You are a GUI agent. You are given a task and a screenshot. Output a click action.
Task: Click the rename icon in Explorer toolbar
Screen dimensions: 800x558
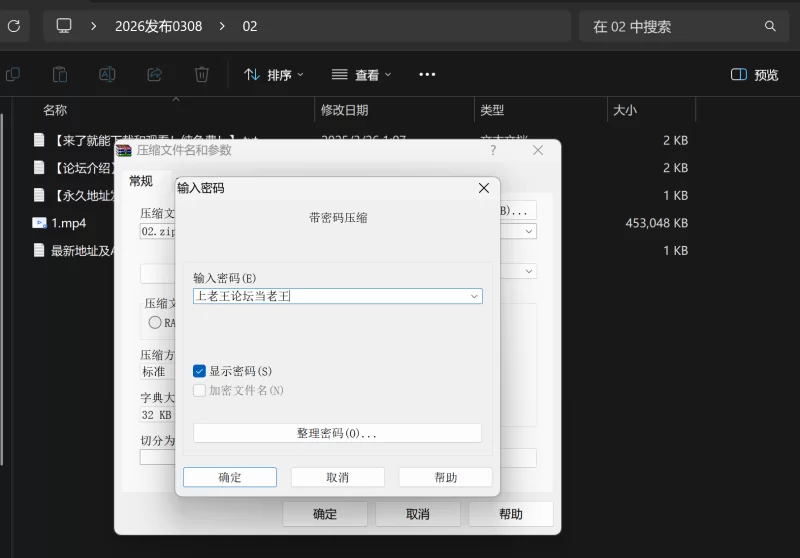click(x=107, y=74)
